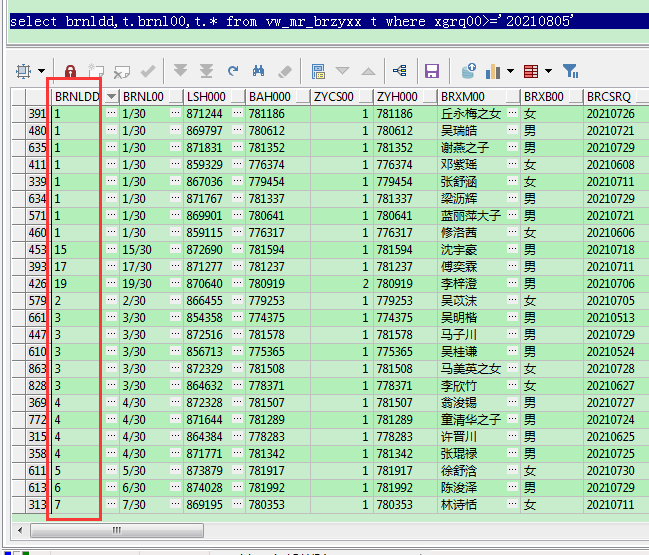Image resolution: width=649 pixels, height=555 pixels.
Task: Toggle single record view icon
Action: pos(318,71)
